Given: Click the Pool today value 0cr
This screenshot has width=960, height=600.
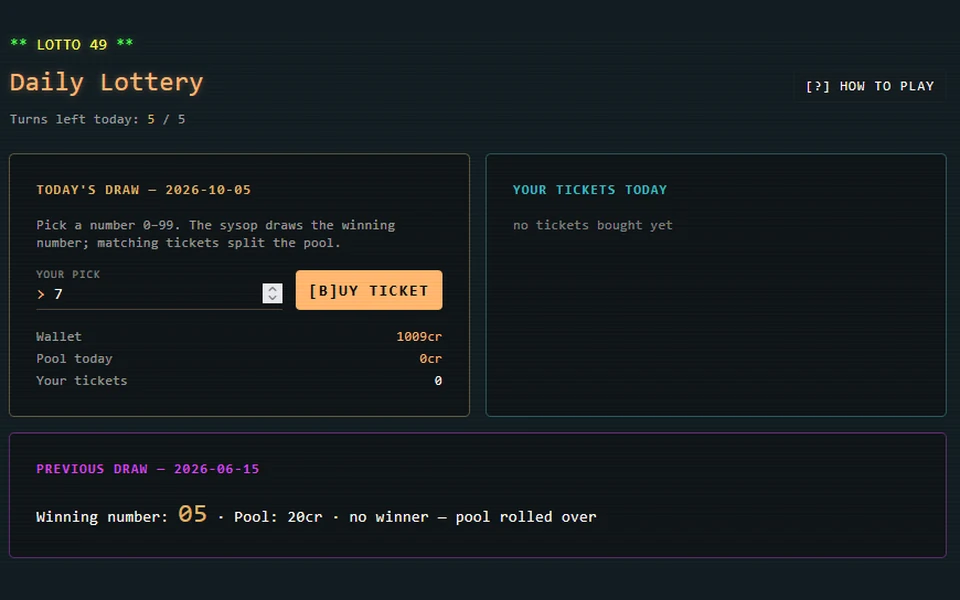Looking at the screenshot, I should [x=430, y=359].
